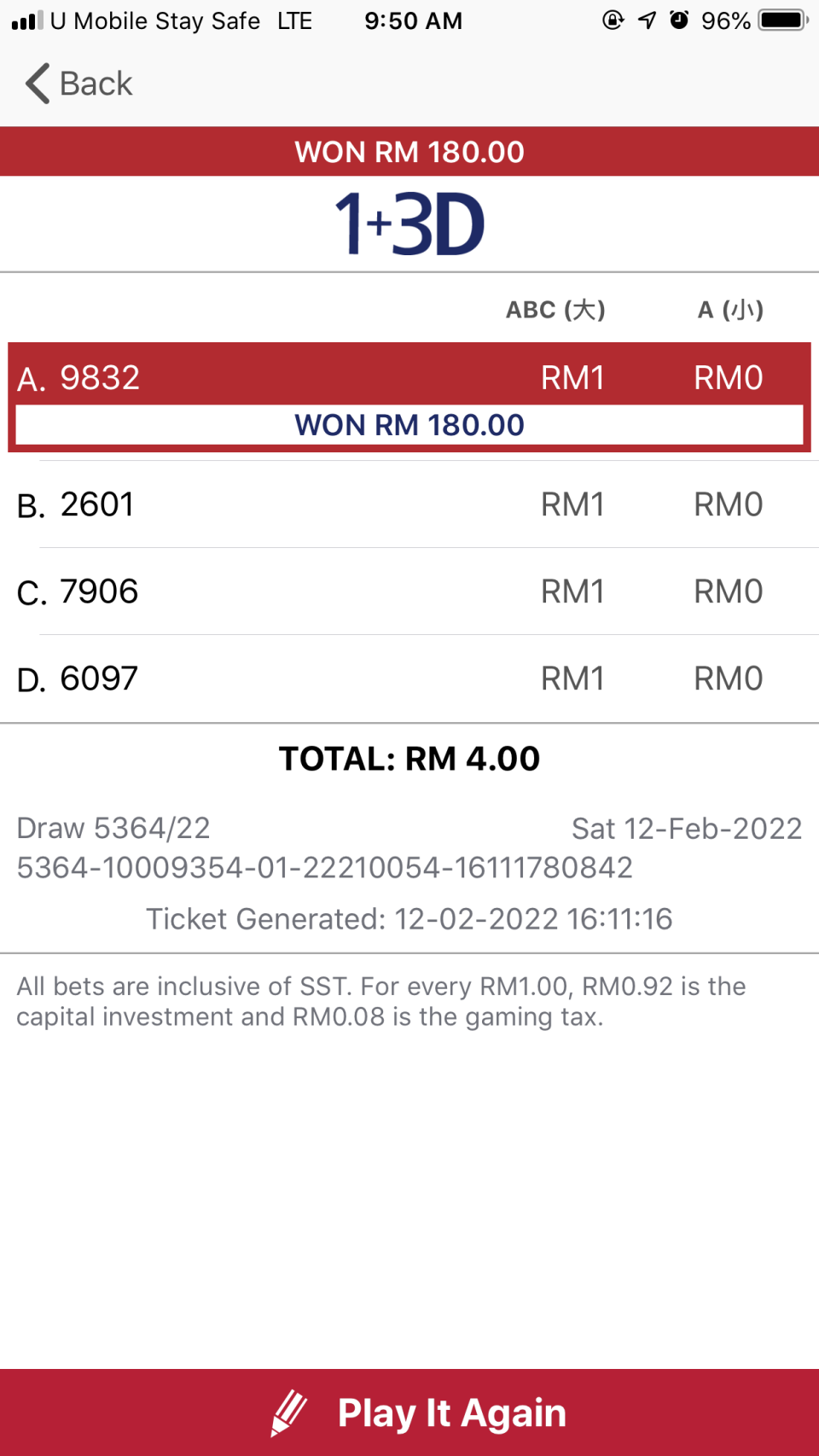
Task: Tap the pencil icon beside Play It Again
Action: [289, 1412]
